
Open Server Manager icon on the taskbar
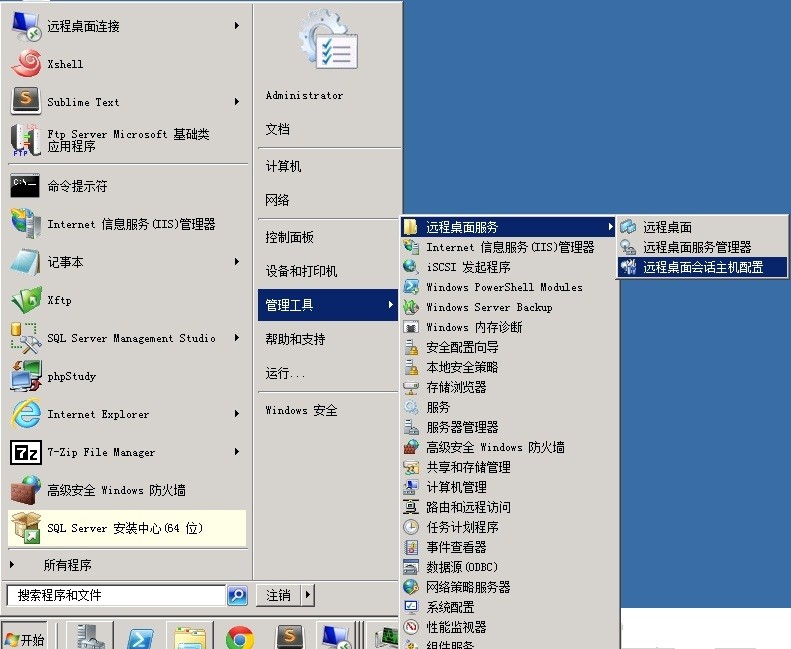(x=90, y=636)
